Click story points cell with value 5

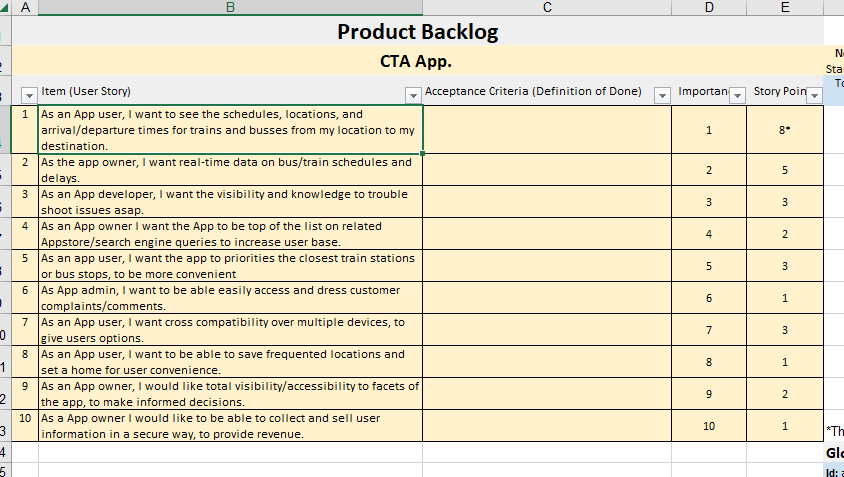tap(785, 170)
